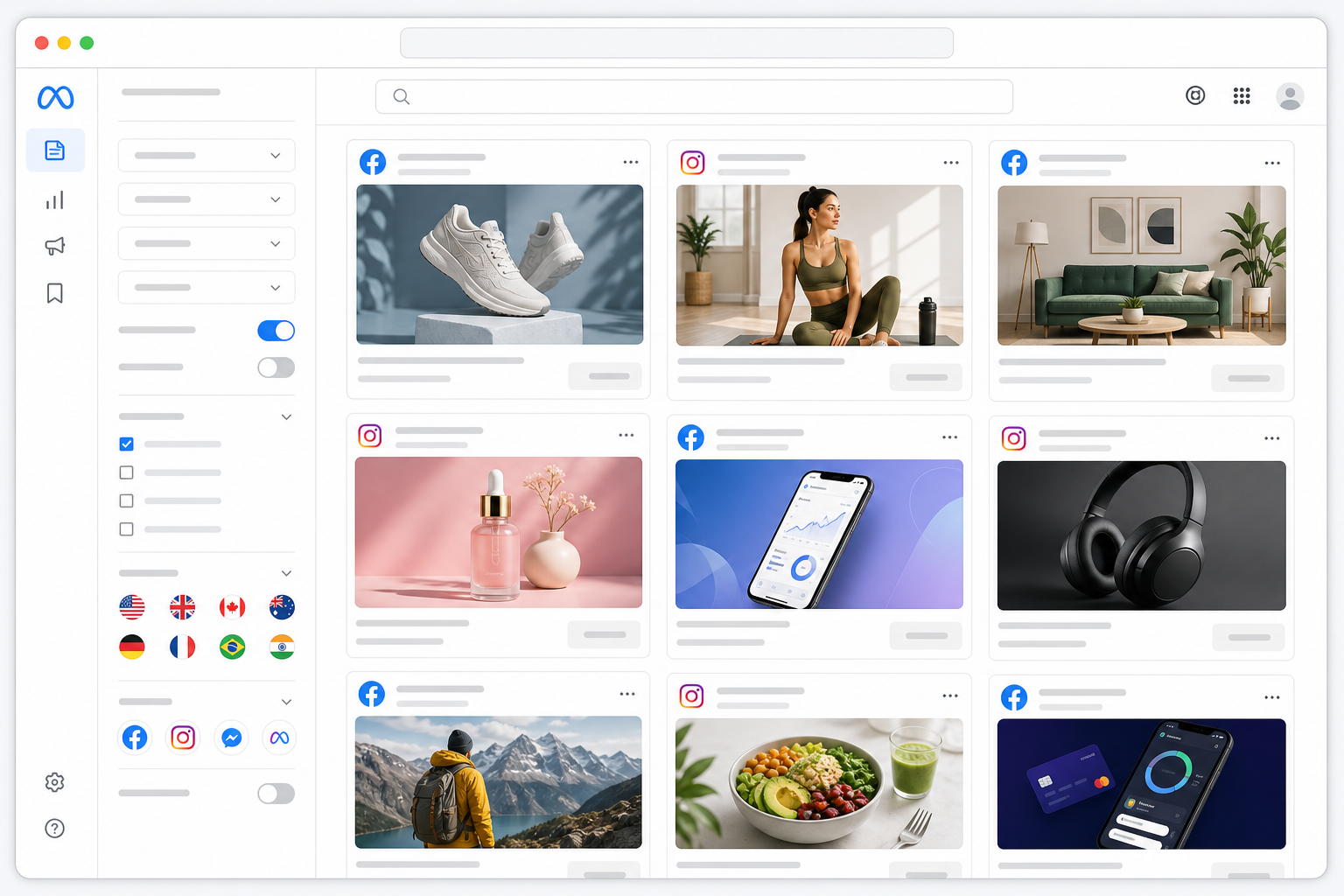This screenshot has height=896, width=1344.
Task: Open more options on headphones ad card
Action: tap(1272, 438)
